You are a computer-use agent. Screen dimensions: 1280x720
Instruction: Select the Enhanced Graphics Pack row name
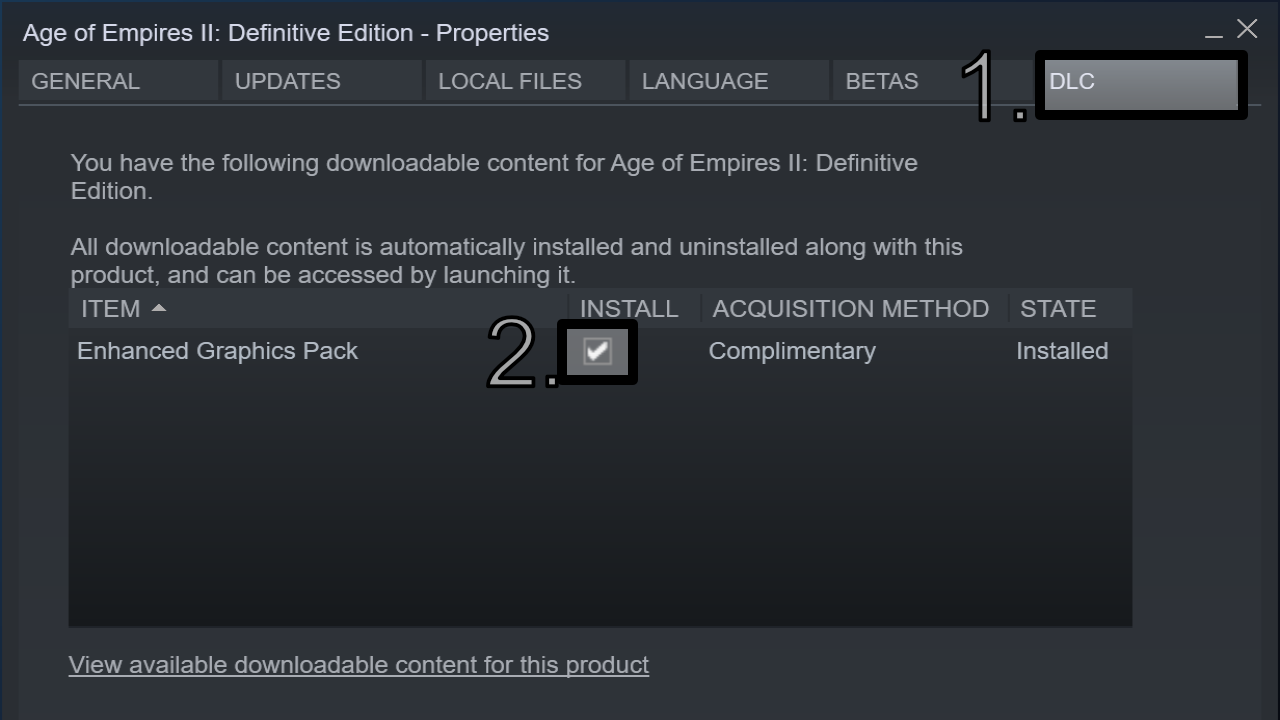[x=217, y=351]
